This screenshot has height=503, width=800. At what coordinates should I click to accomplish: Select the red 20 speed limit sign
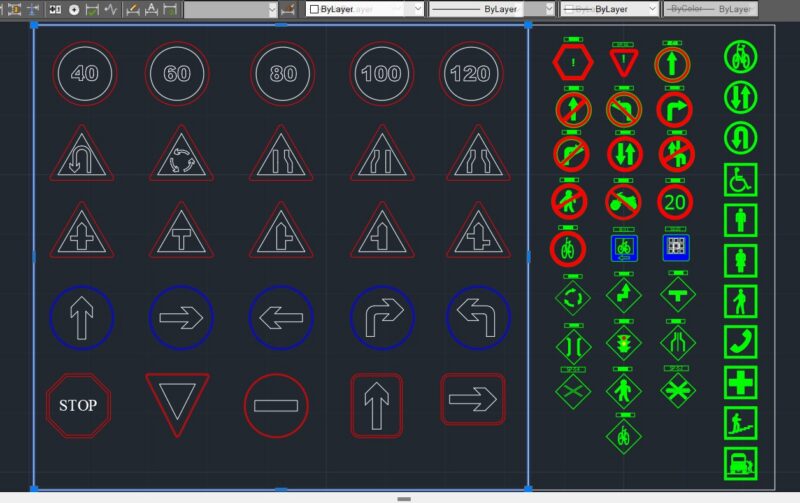click(x=675, y=203)
